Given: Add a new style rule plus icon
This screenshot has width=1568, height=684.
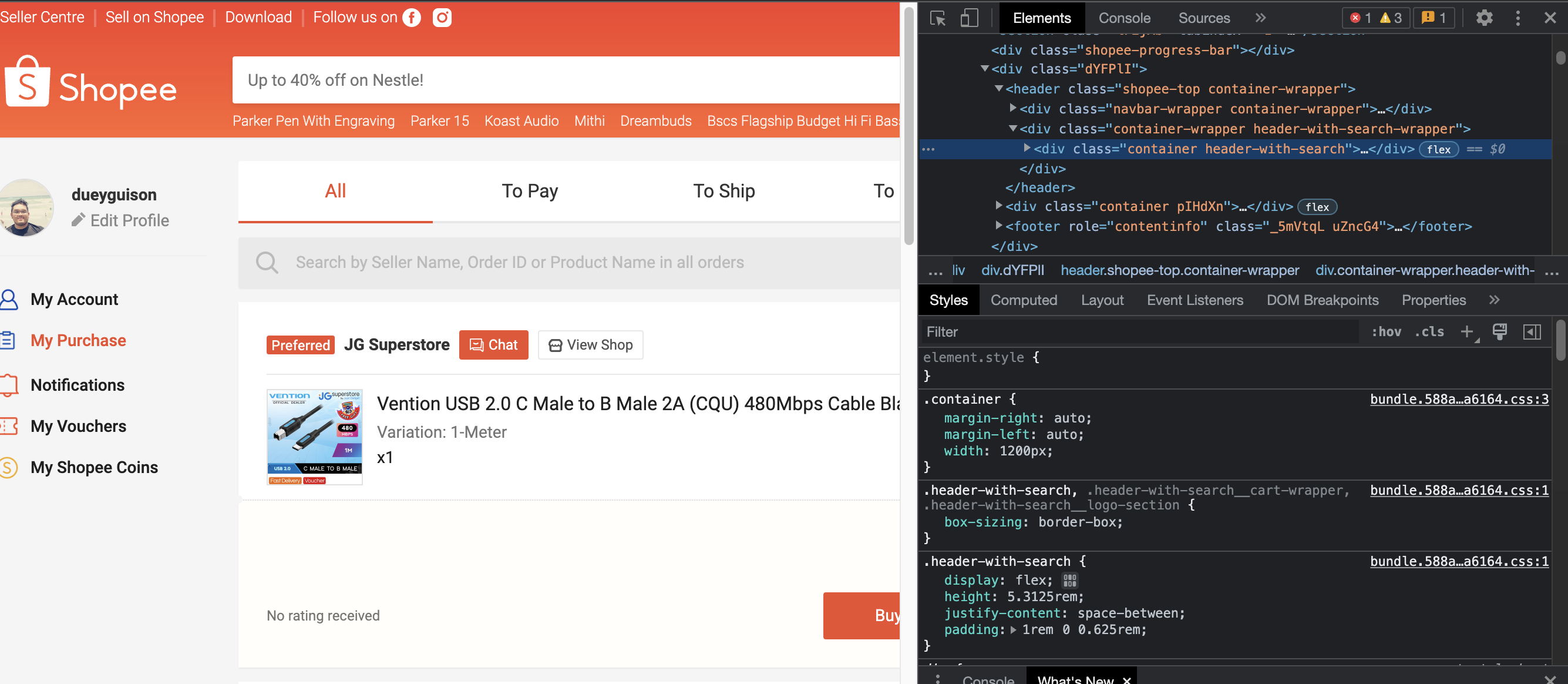Looking at the screenshot, I should tap(1467, 331).
